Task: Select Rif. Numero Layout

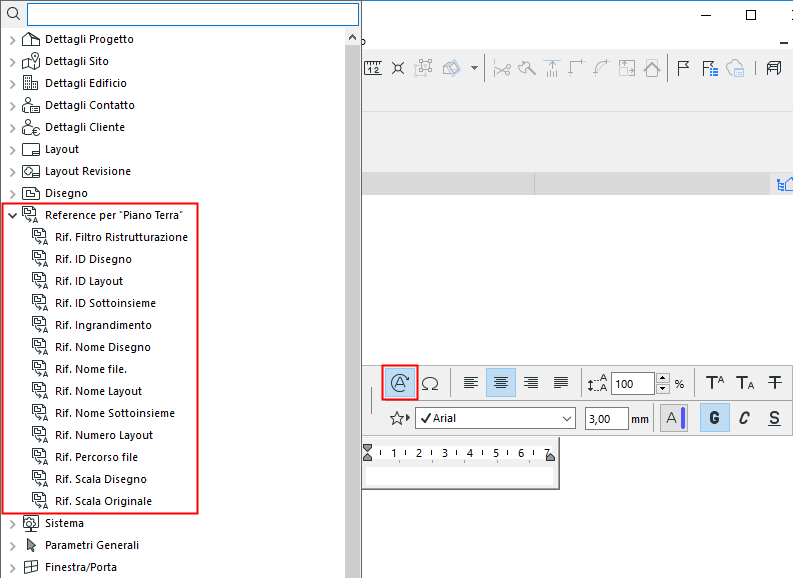Action: click(x=104, y=435)
